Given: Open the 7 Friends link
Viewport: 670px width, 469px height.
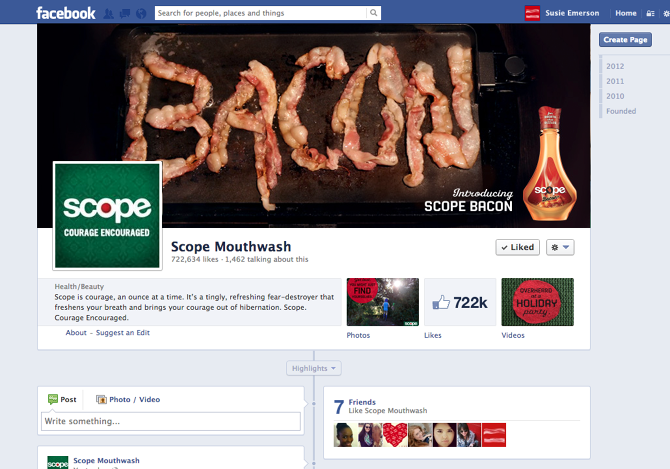Looking at the screenshot, I should click(x=362, y=402).
